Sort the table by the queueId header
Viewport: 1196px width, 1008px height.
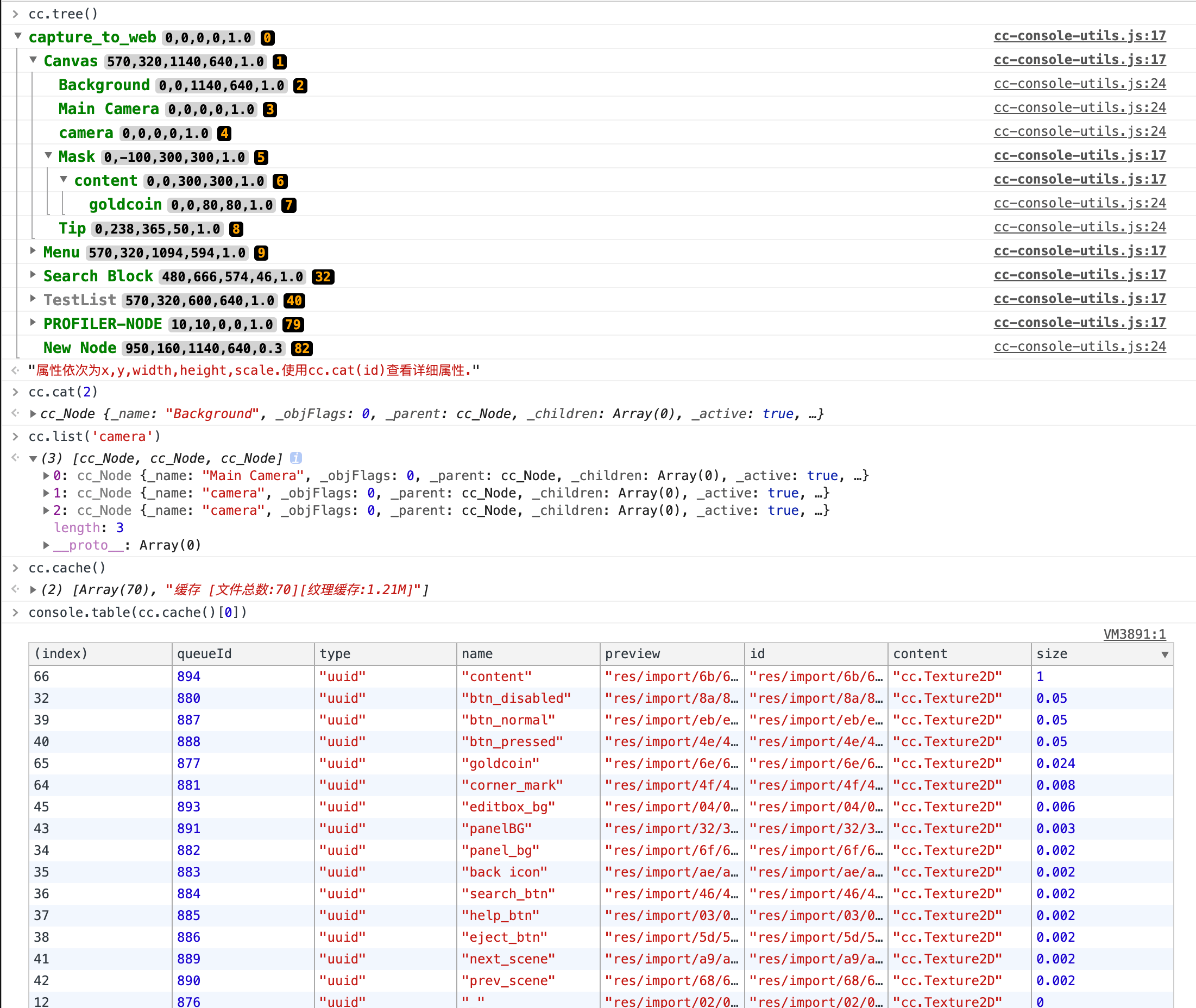click(x=205, y=654)
